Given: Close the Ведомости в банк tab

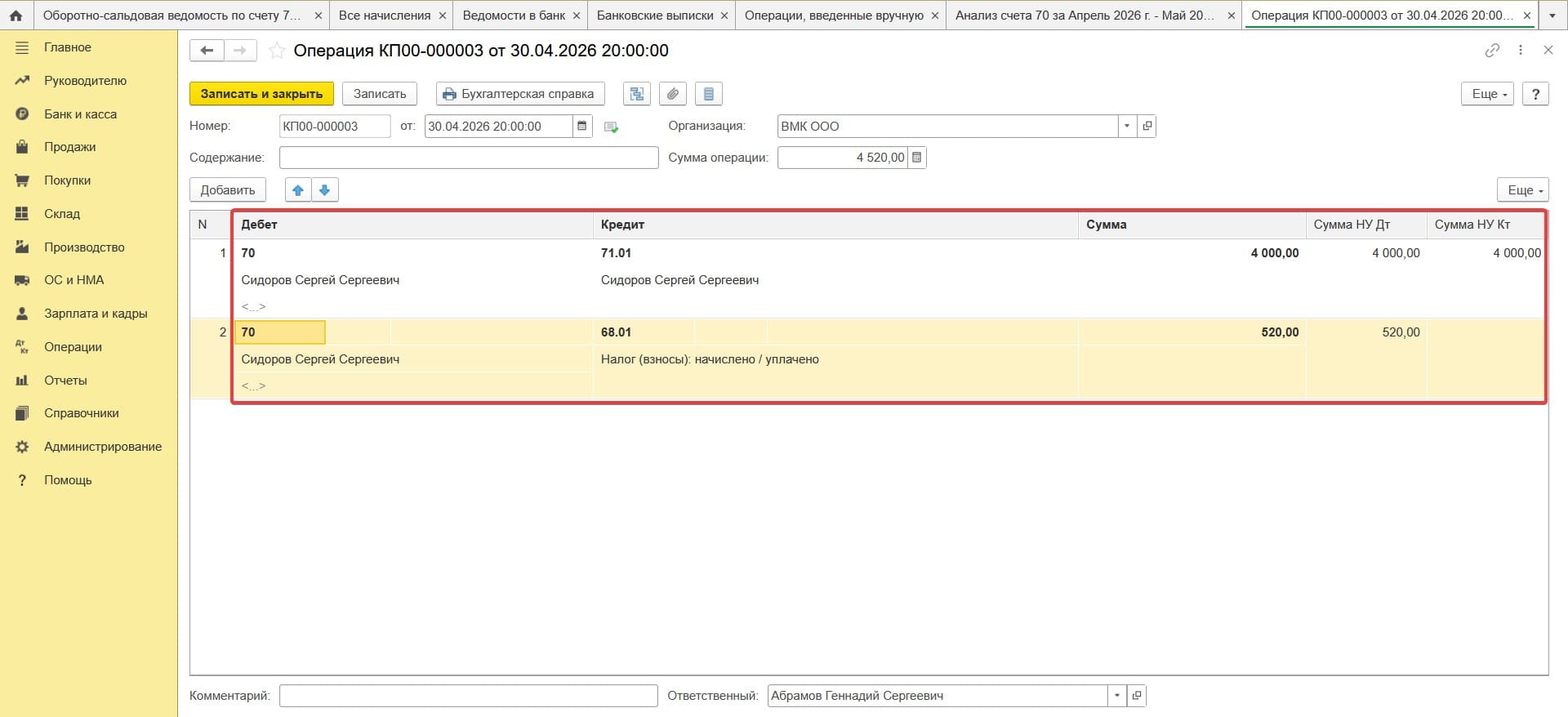Looking at the screenshot, I should [x=577, y=16].
